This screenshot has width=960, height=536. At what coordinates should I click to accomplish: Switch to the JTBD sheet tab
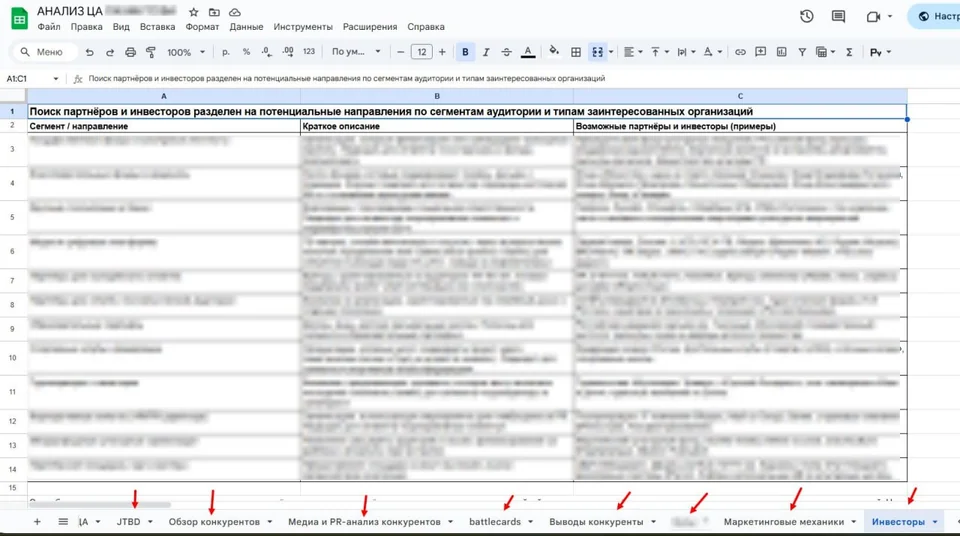129,522
